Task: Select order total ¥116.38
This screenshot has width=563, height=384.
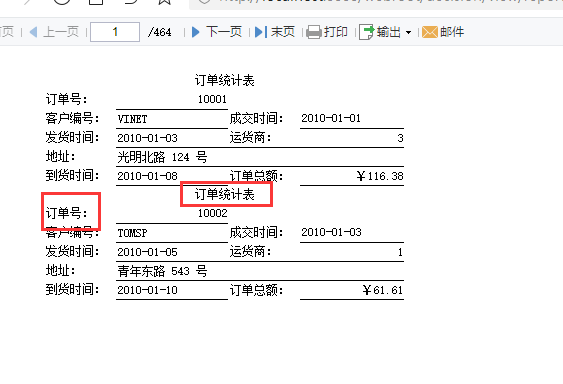Action: pos(380,176)
